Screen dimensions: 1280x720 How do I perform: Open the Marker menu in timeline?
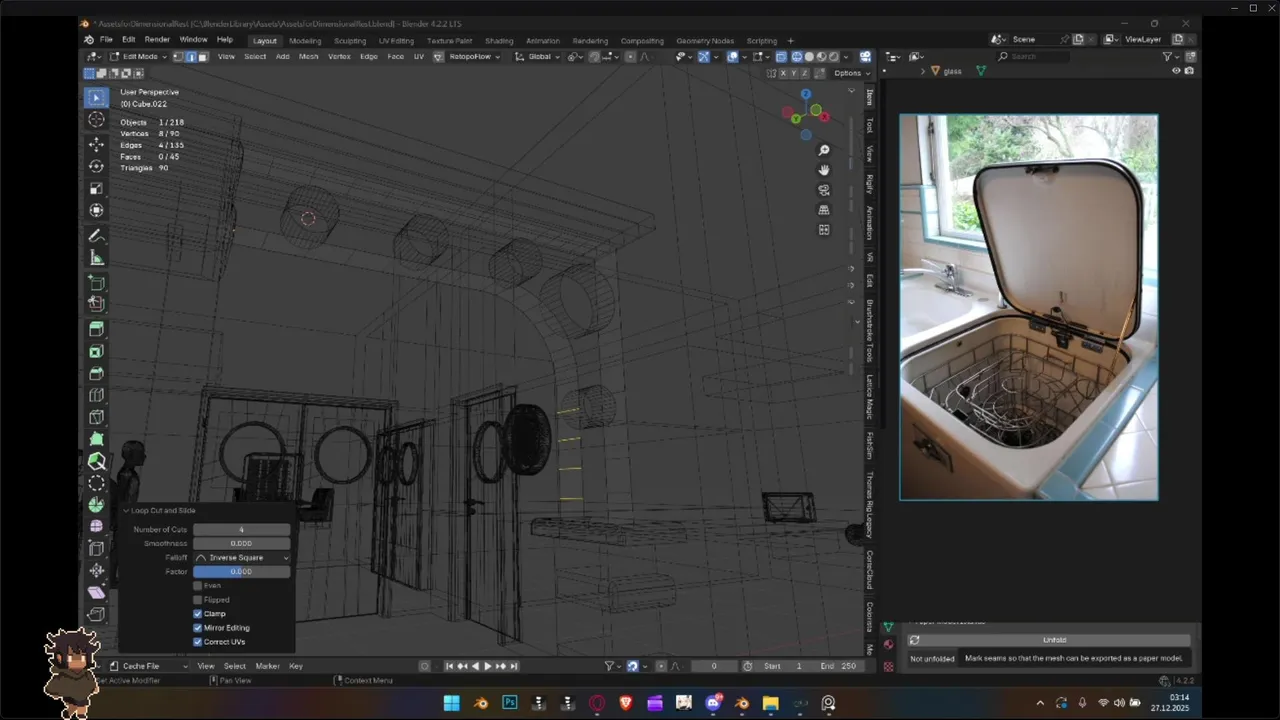point(267,666)
